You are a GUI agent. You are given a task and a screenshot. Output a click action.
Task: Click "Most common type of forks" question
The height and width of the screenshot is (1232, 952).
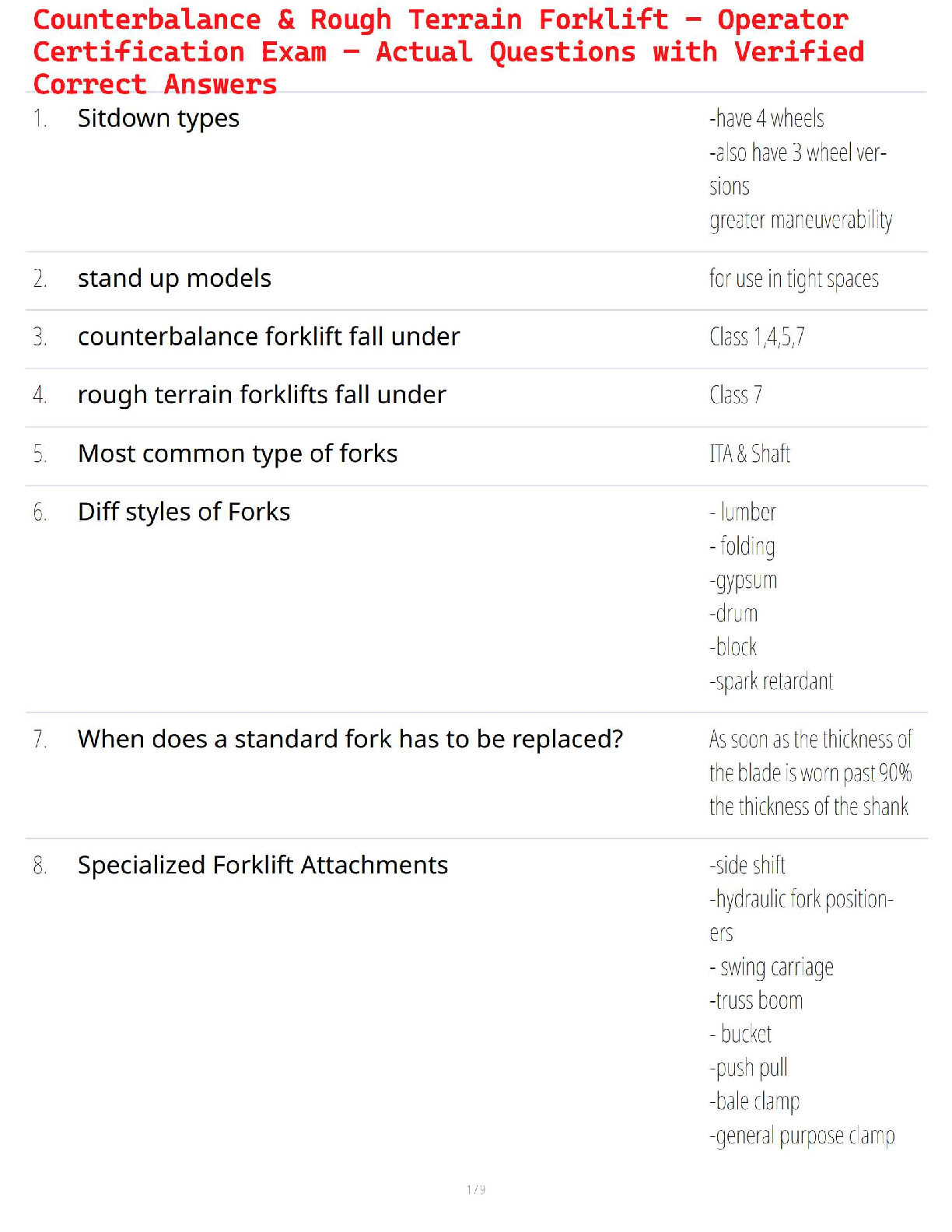pyautogui.click(x=237, y=453)
